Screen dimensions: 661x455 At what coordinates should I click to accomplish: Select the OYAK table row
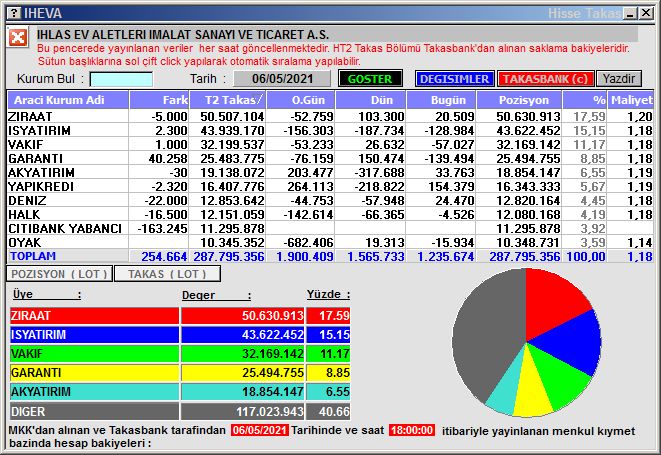click(x=330, y=242)
